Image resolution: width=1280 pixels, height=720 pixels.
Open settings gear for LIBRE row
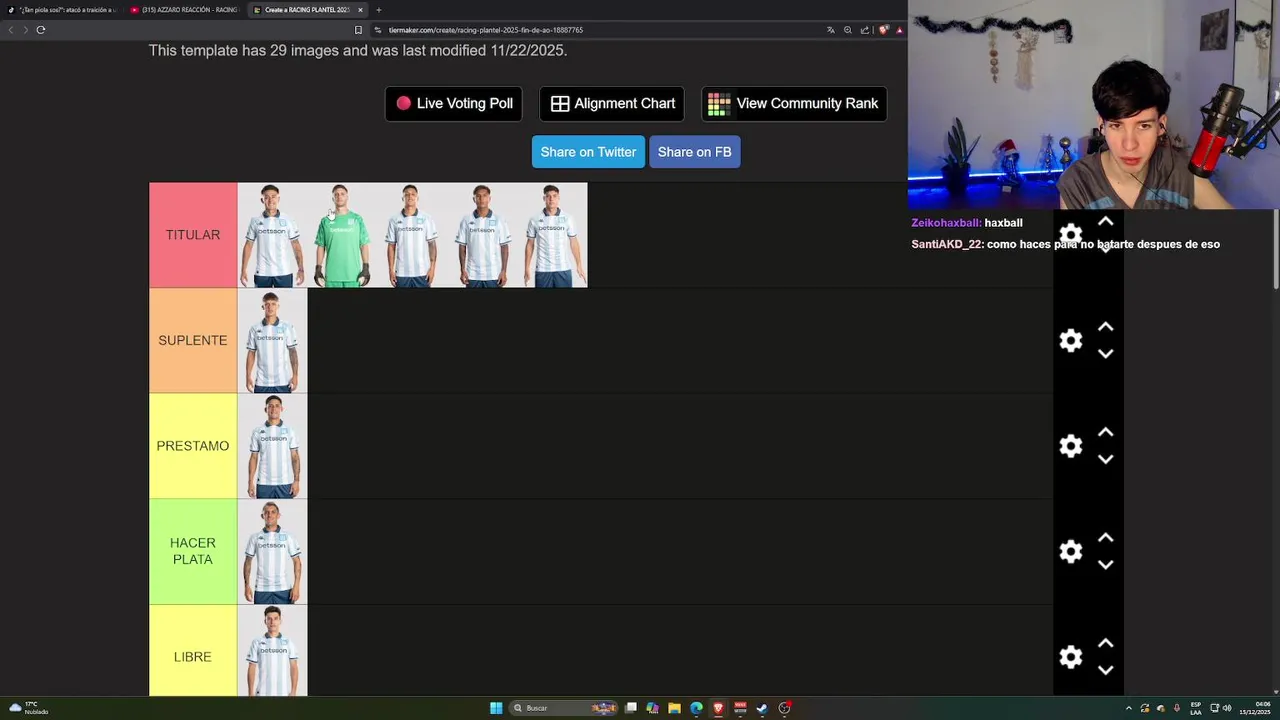pos(1071,657)
